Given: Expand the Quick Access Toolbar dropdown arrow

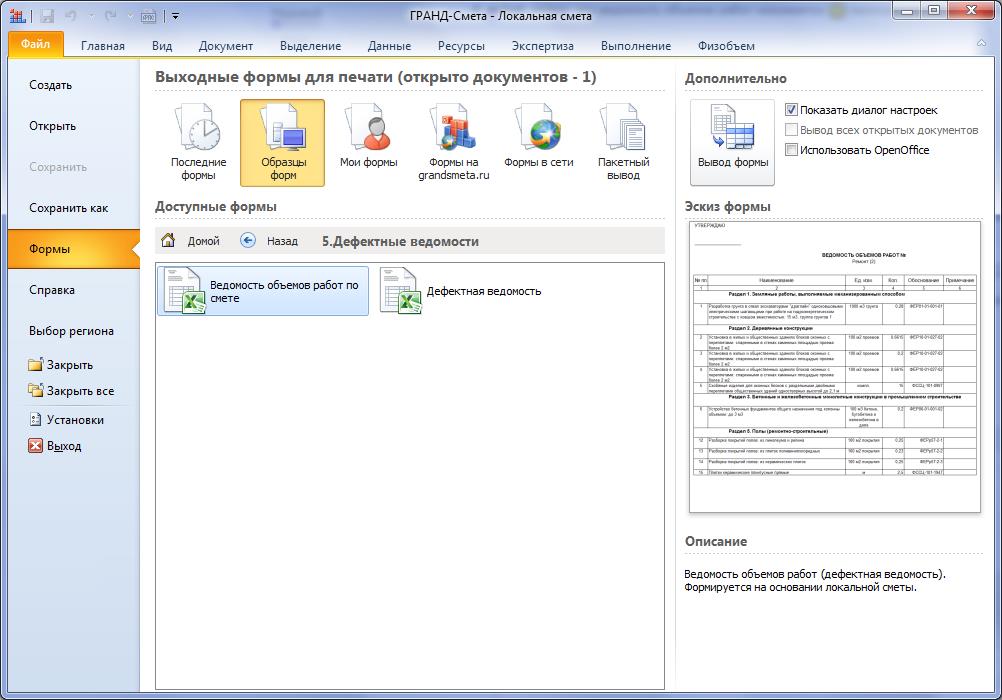Looking at the screenshot, I should click(176, 16).
